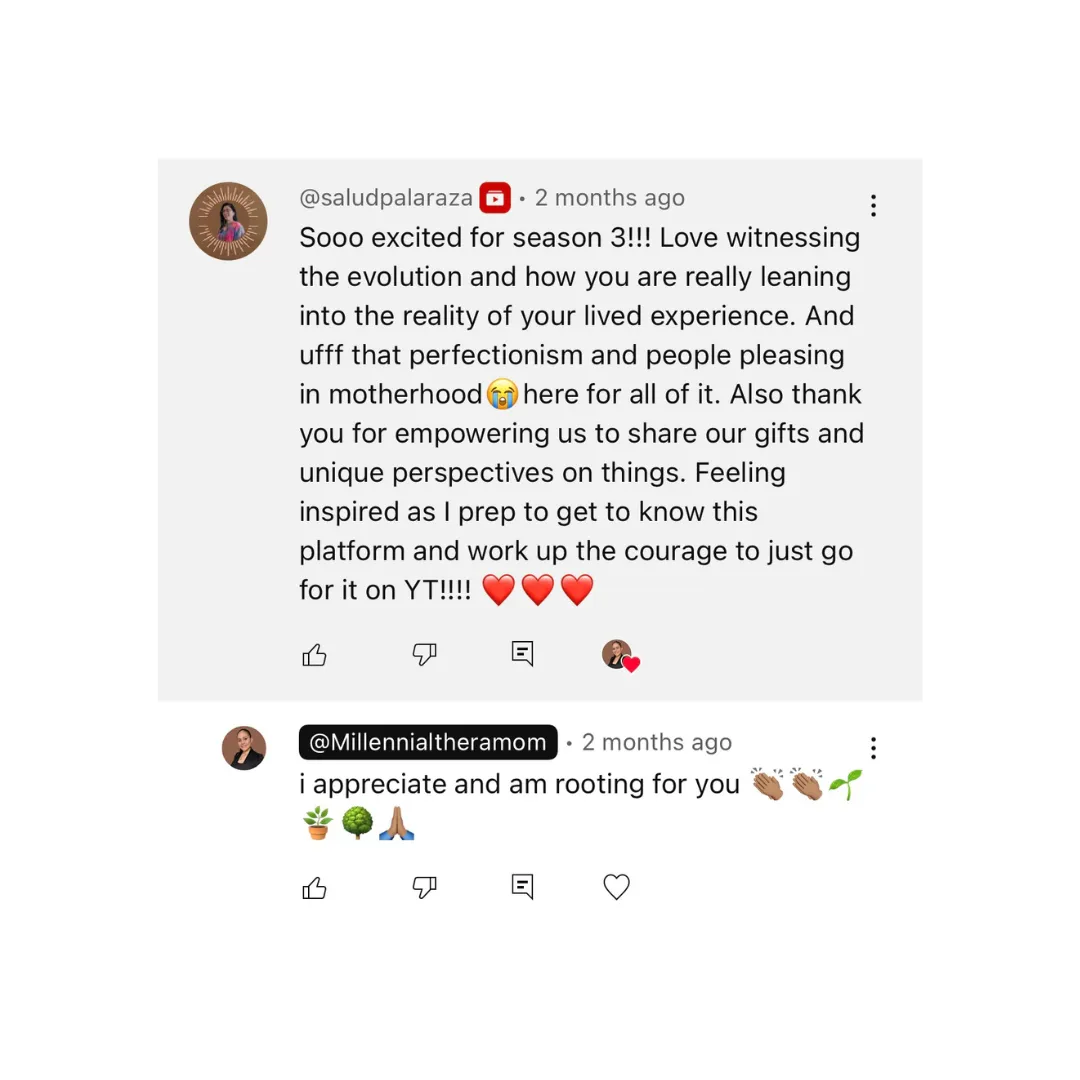The width and height of the screenshot is (1080, 1080).
Task: Dislike the @saludpalaraza season 3 comment
Action: (x=424, y=654)
